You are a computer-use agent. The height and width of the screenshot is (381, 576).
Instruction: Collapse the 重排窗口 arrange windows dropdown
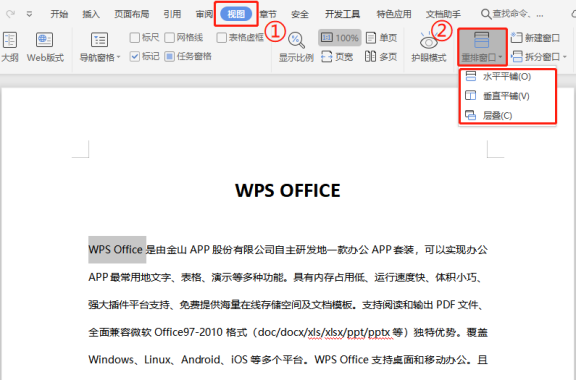click(x=482, y=47)
